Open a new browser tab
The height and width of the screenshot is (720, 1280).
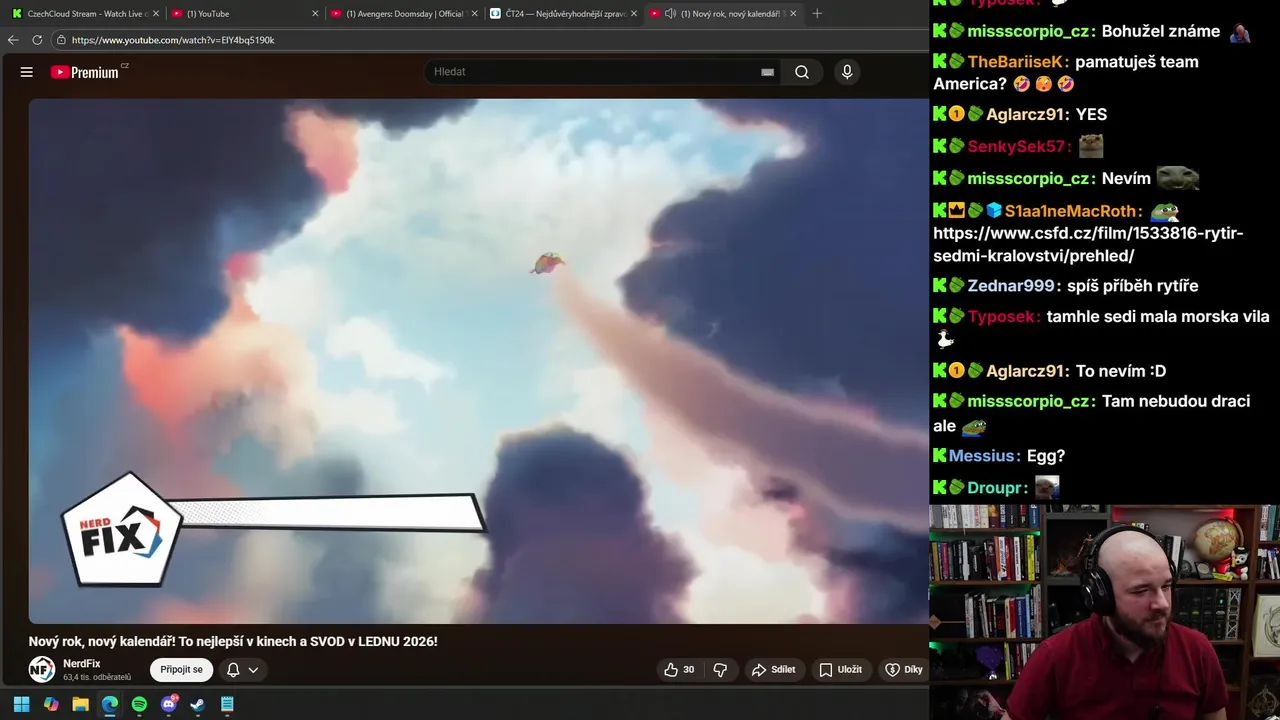click(x=817, y=14)
